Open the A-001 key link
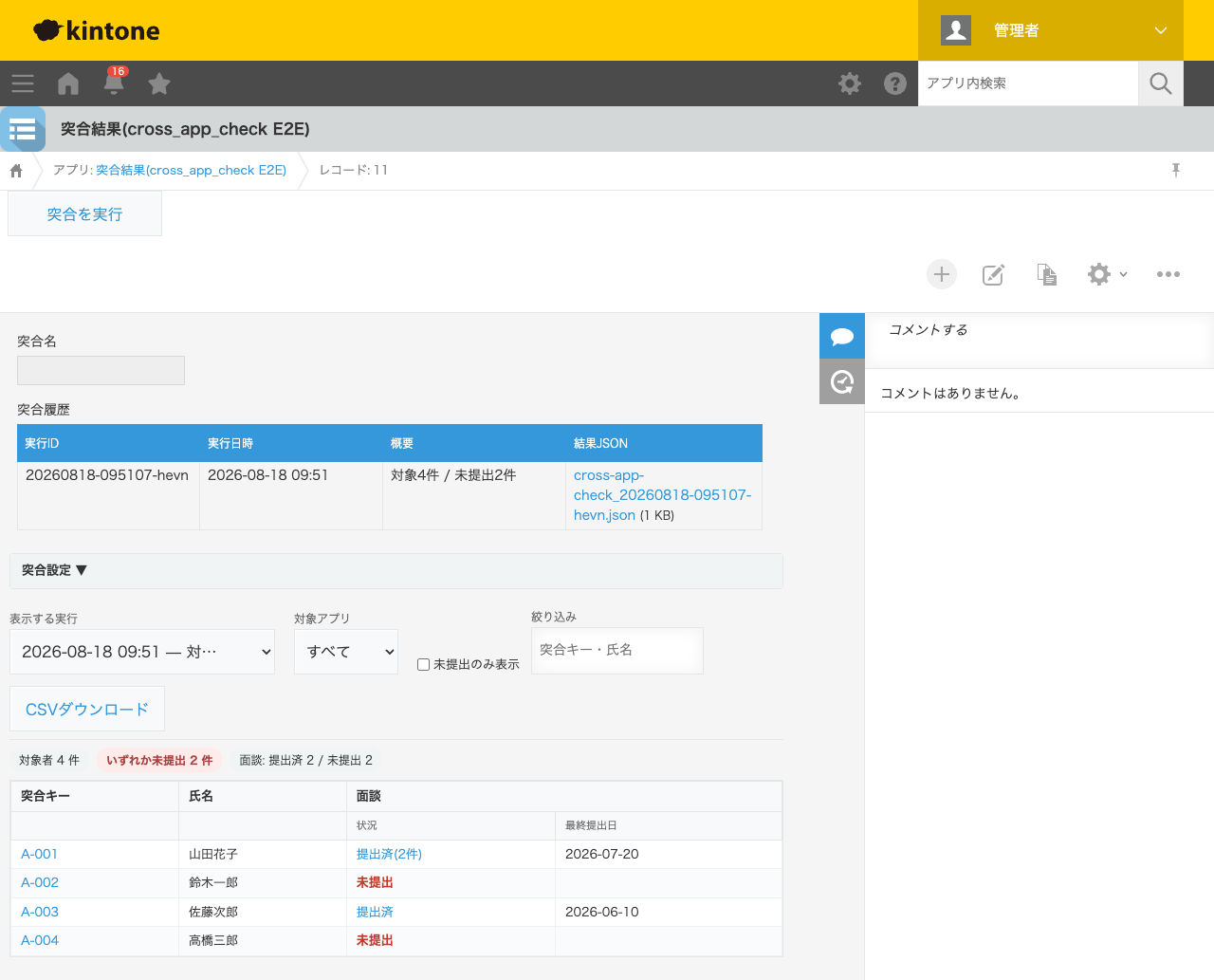The width and height of the screenshot is (1214, 980). click(x=40, y=854)
